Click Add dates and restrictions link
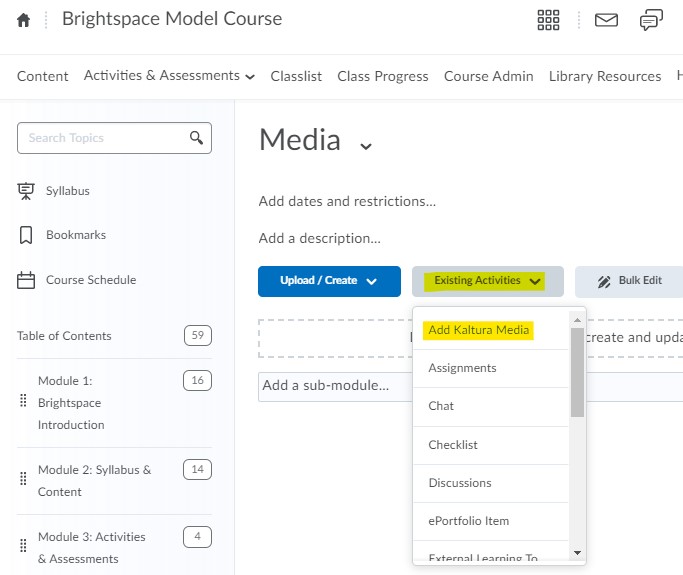Image resolution: width=683 pixels, height=575 pixels. [347, 201]
